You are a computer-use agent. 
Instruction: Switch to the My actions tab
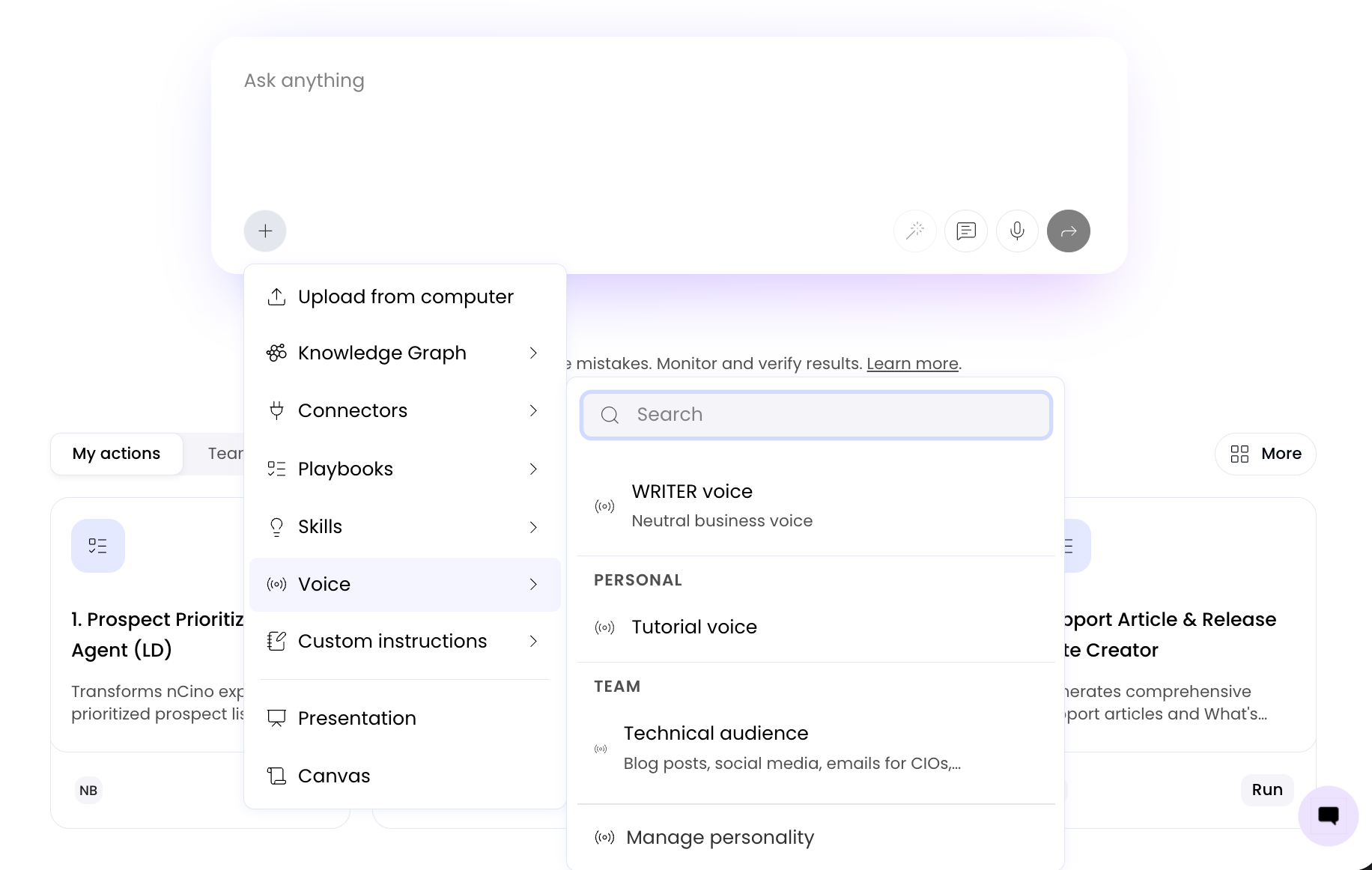tap(117, 454)
